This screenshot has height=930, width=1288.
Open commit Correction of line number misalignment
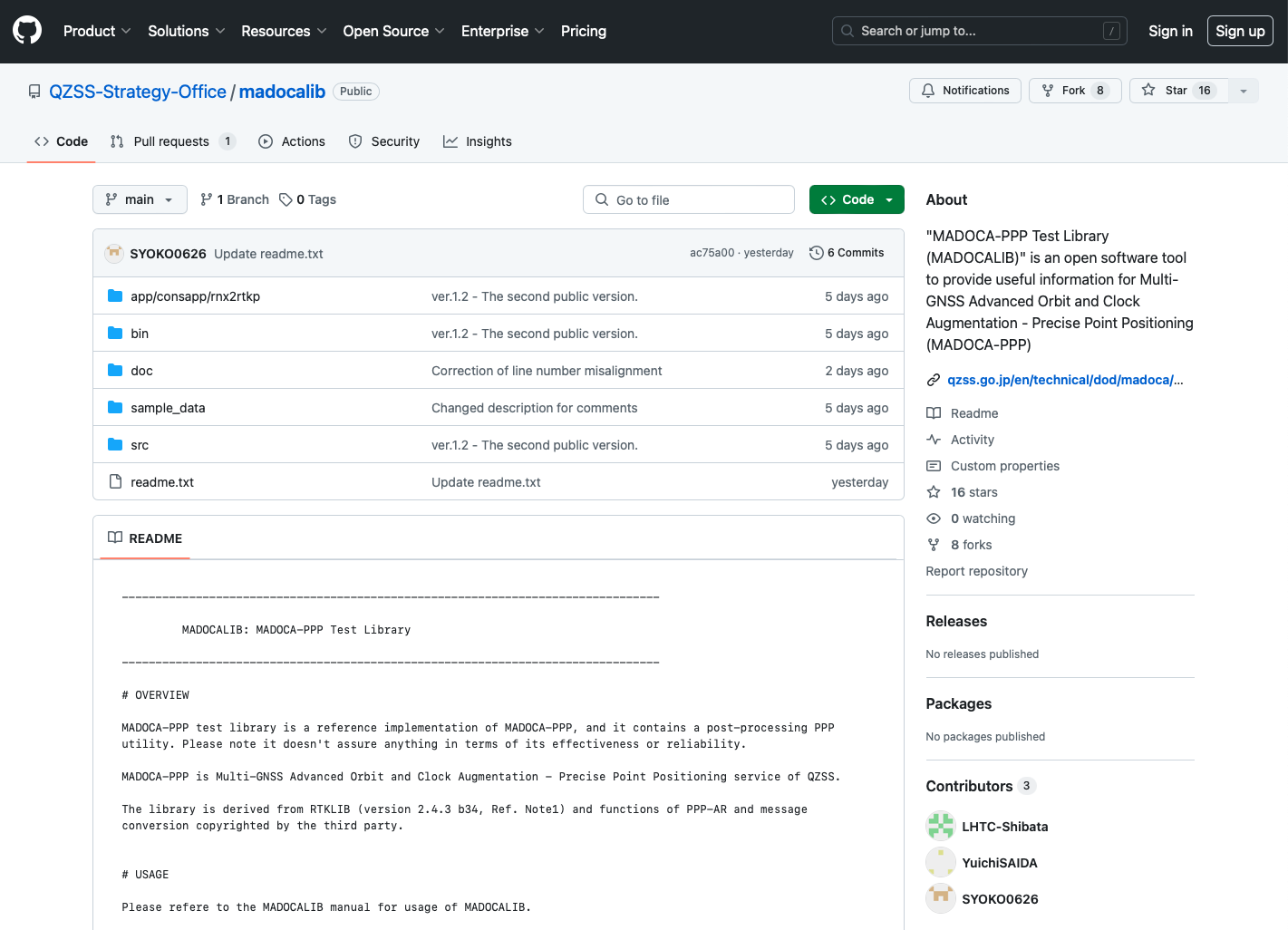click(x=547, y=371)
